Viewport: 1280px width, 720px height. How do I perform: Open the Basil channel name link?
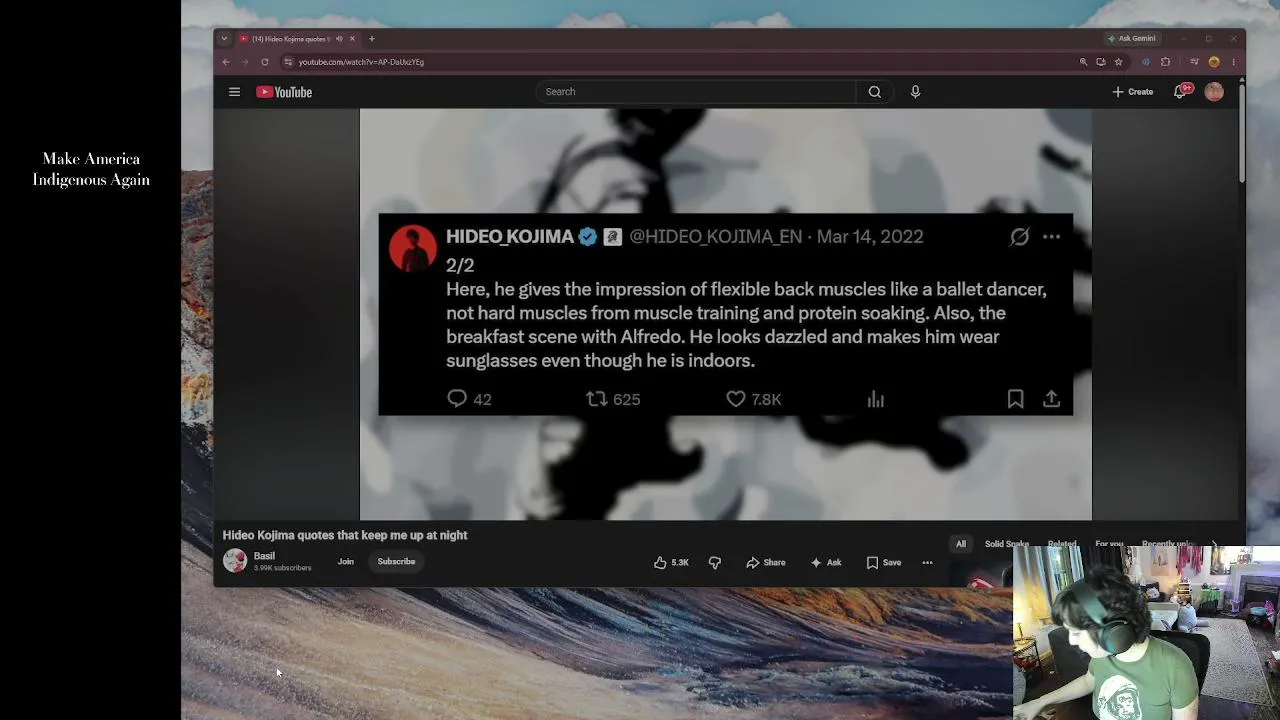(264, 556)
